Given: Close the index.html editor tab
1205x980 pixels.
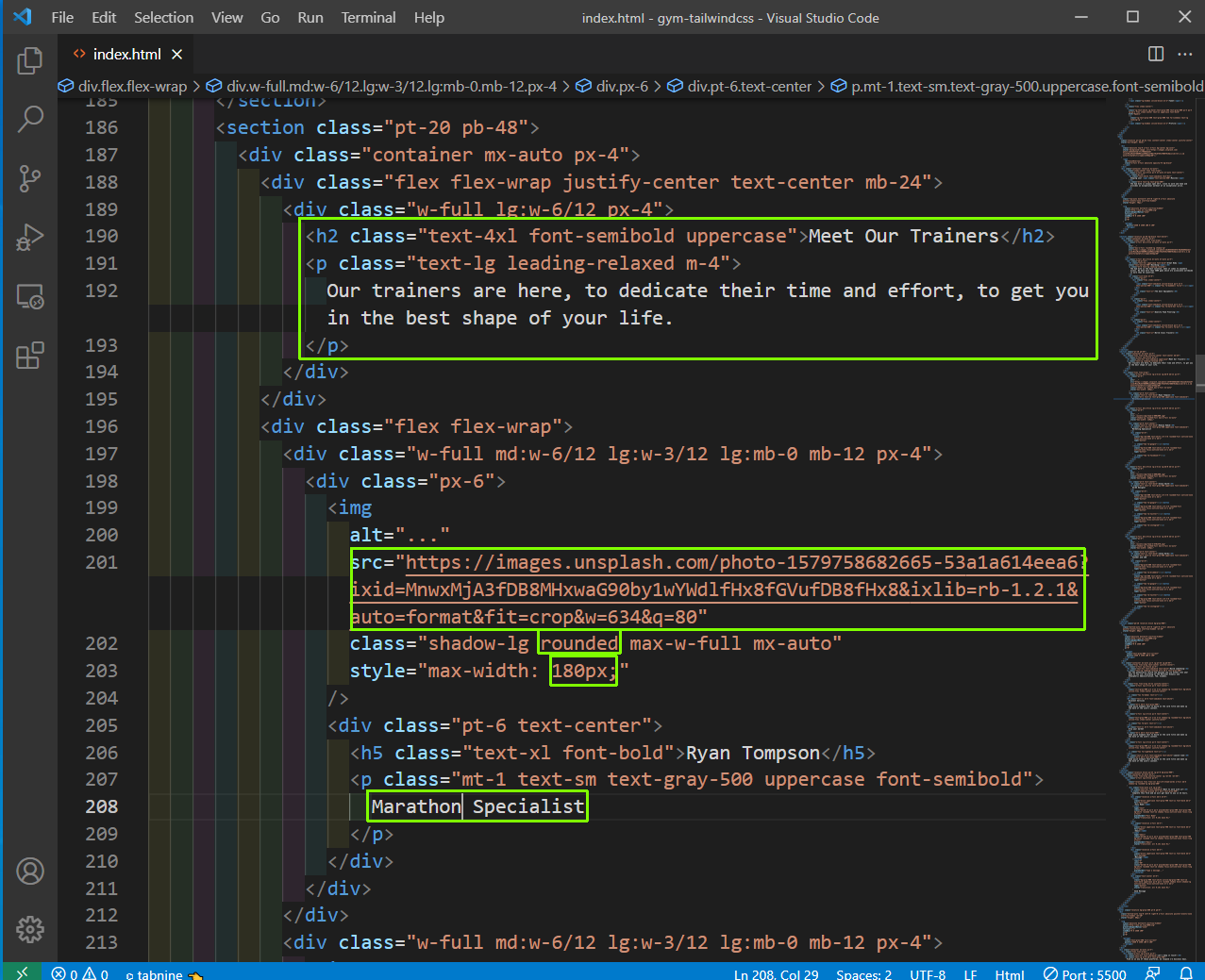Looking at the screenshot, I should click(176, 54).
